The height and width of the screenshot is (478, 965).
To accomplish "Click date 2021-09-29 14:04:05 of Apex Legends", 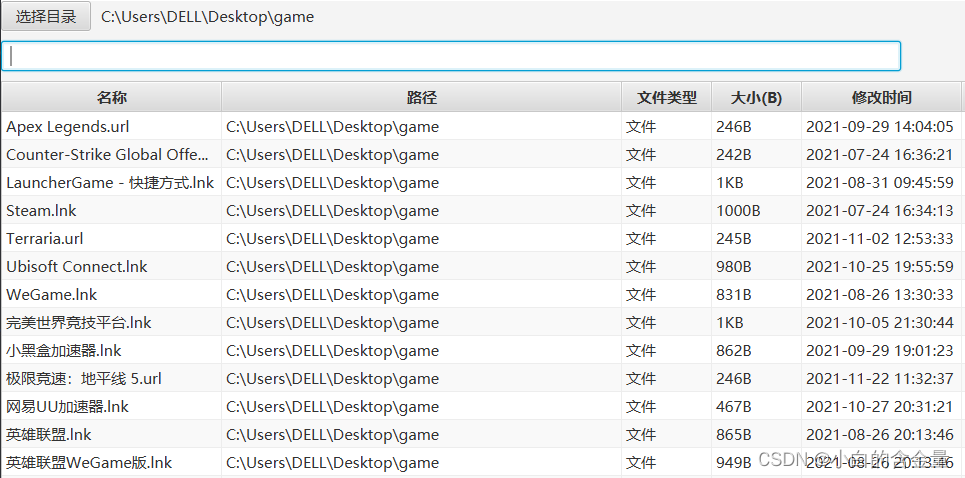I will 879,127.
